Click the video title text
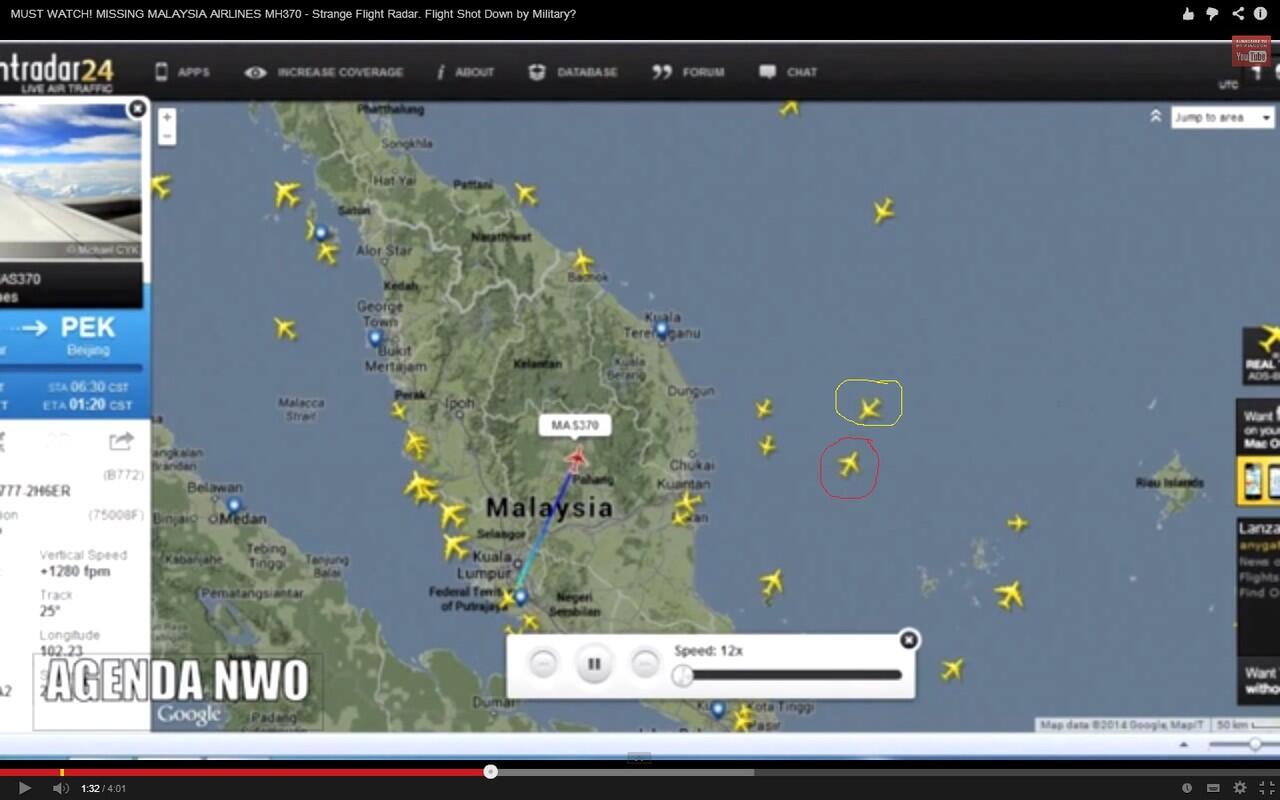 tap(293, 14)
